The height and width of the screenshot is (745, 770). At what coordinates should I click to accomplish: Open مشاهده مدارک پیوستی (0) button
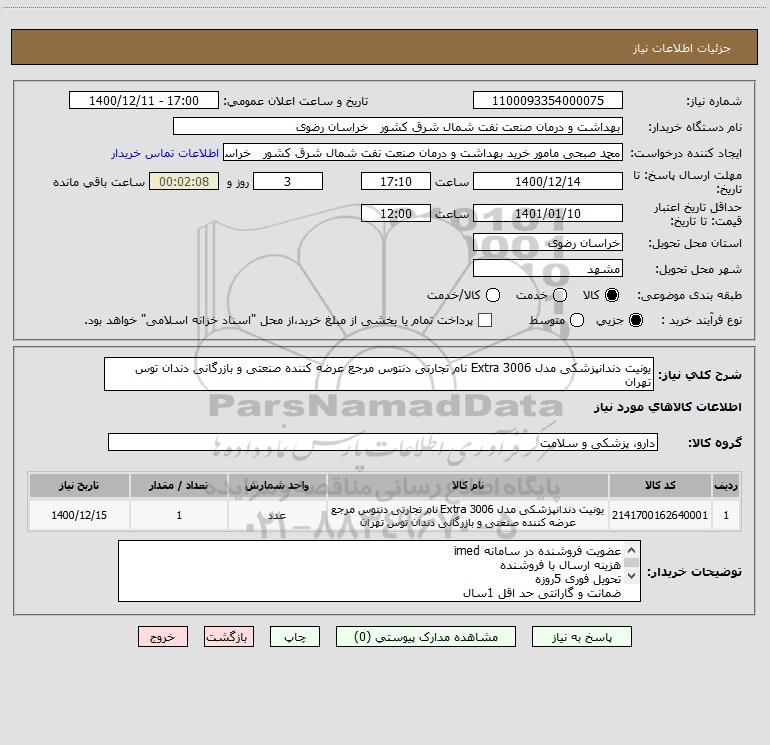[426, 637]
